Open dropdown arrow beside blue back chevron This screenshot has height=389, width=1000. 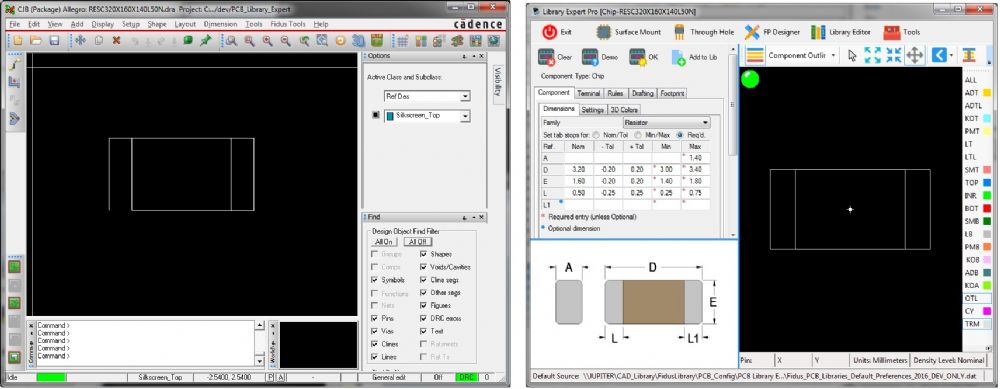pyautogui.click(x=951, y=55)
